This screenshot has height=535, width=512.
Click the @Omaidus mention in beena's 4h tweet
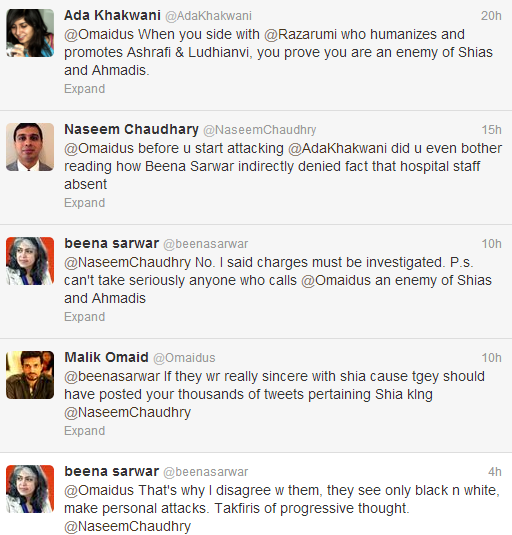click(x=99, y=490)
